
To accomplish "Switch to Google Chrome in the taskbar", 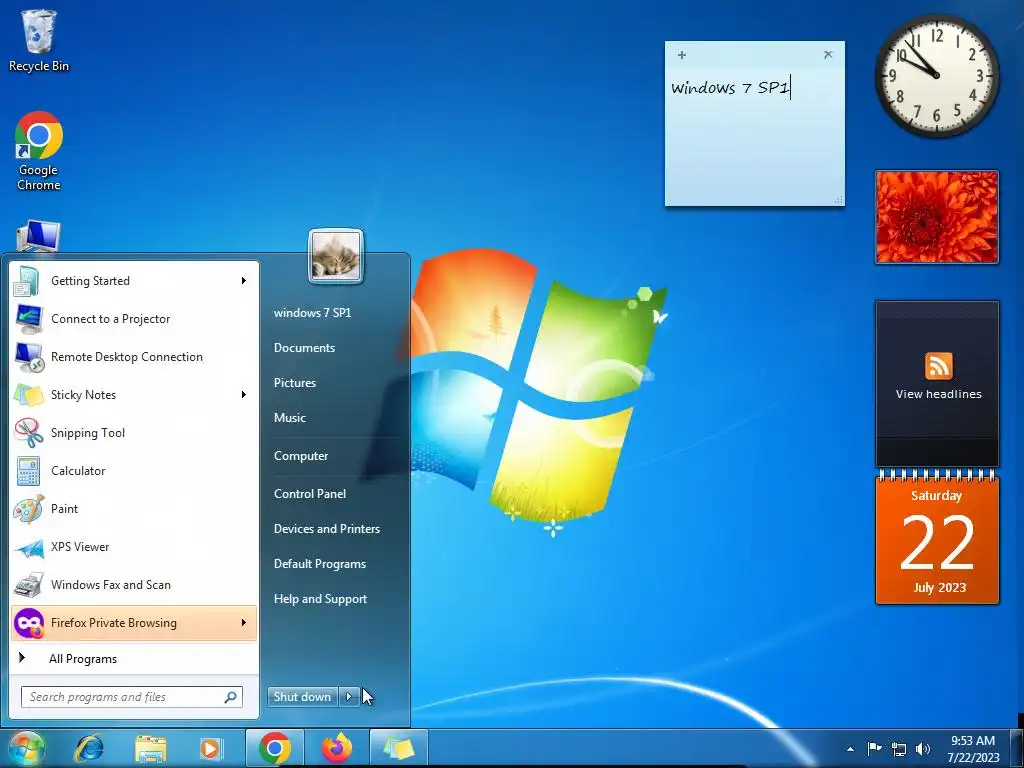I will [x=274, y=748].
